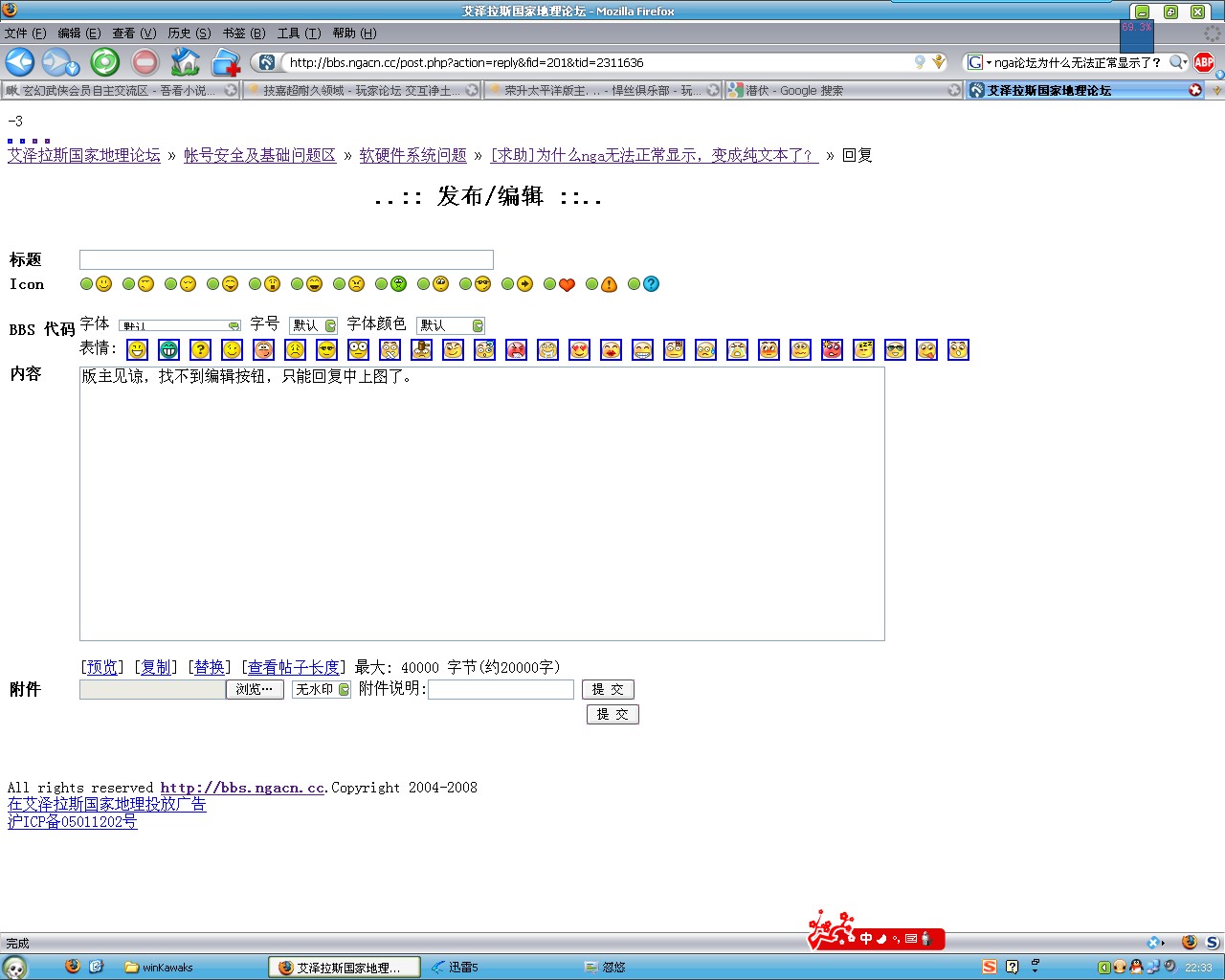Click into the 标题 title input field
The image size is (1225, 980).
coord(286,259)
